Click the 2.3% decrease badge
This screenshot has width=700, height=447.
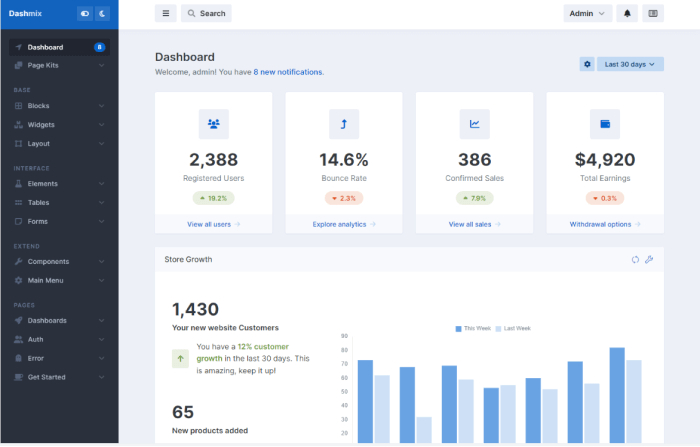(x=344, y=198)
